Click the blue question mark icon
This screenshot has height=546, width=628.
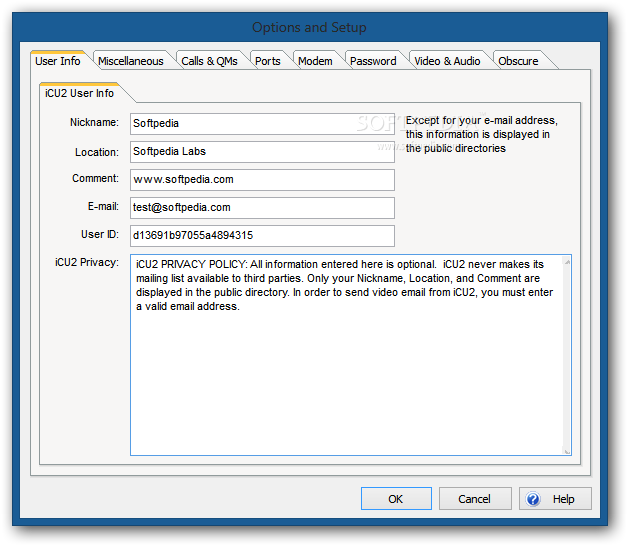click(x=533, y=499)
